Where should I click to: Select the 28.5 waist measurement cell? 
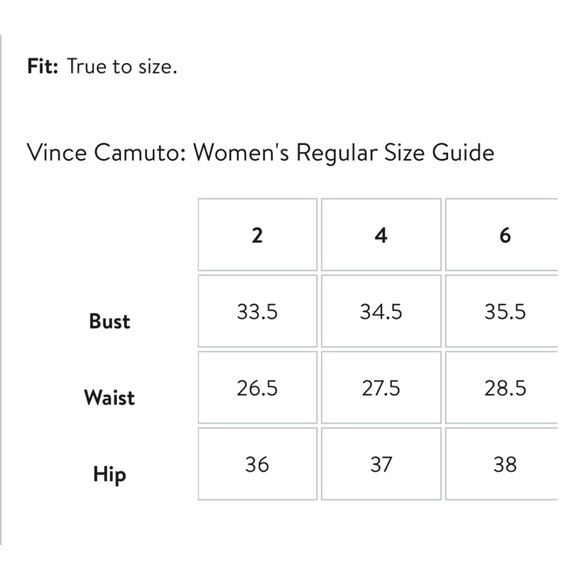tap(502, 388)
